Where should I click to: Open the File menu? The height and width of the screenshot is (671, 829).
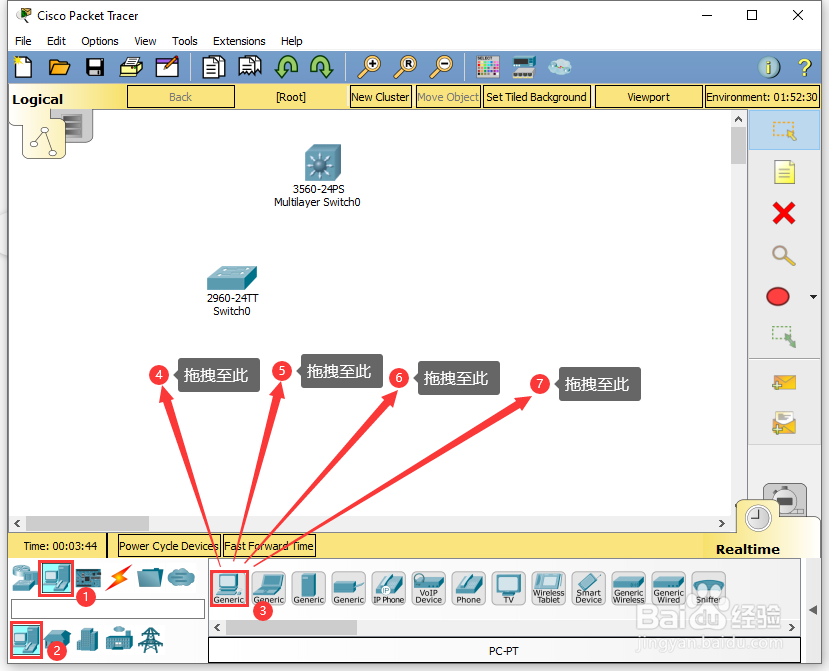pos(23,41)
